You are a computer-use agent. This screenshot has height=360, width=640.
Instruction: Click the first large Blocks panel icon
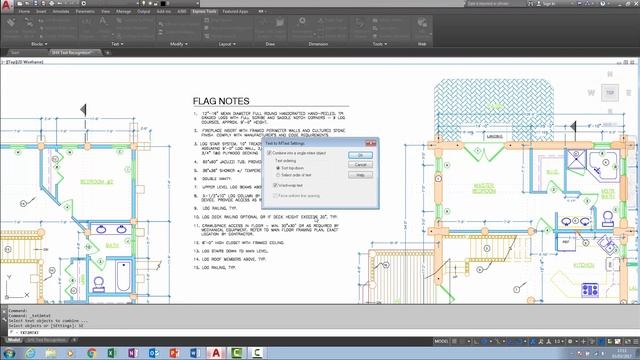click(11, 23)
